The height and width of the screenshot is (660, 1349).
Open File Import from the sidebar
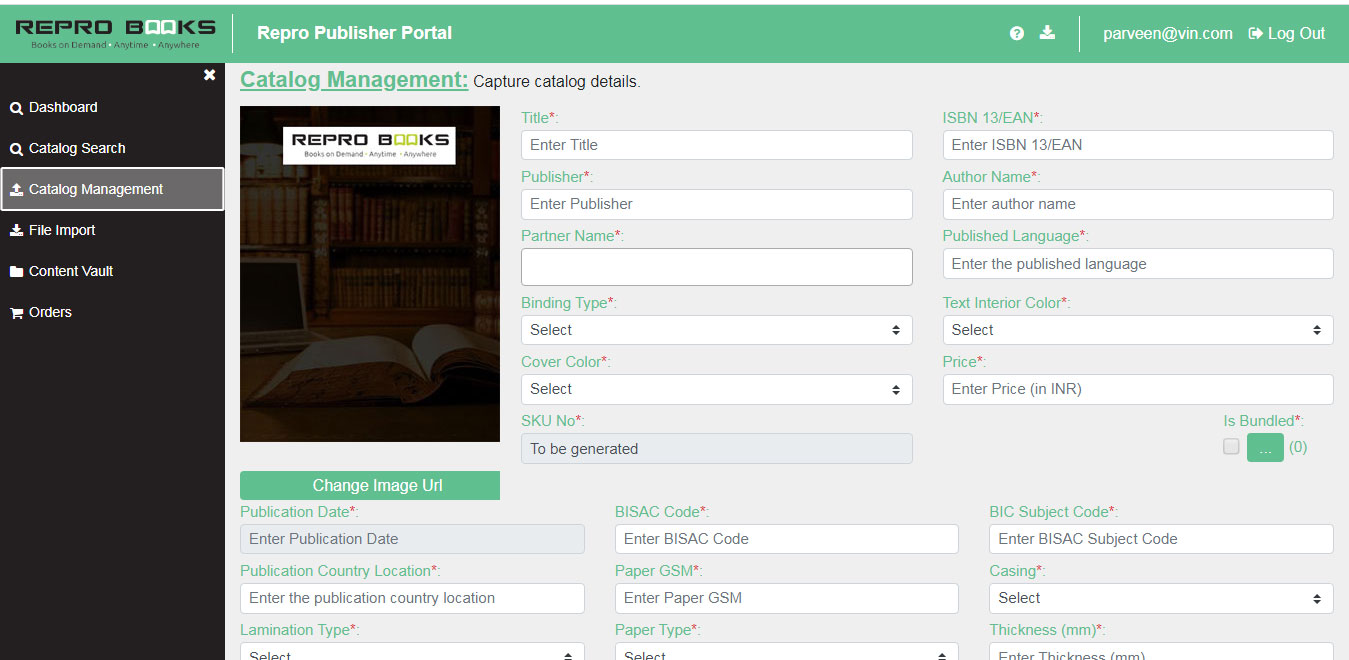[62, 230]
